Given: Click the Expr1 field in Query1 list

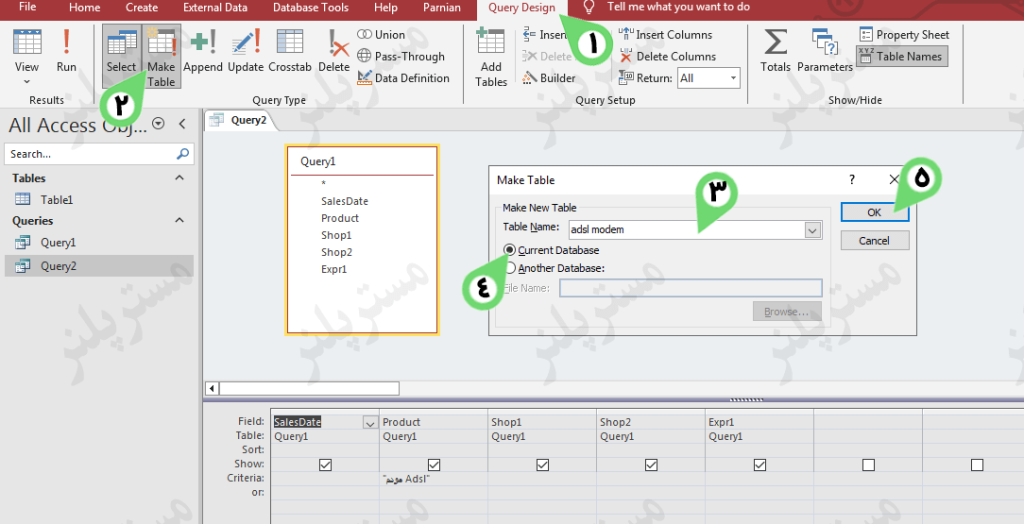Looking at the screenshot, I should (334, 269).
